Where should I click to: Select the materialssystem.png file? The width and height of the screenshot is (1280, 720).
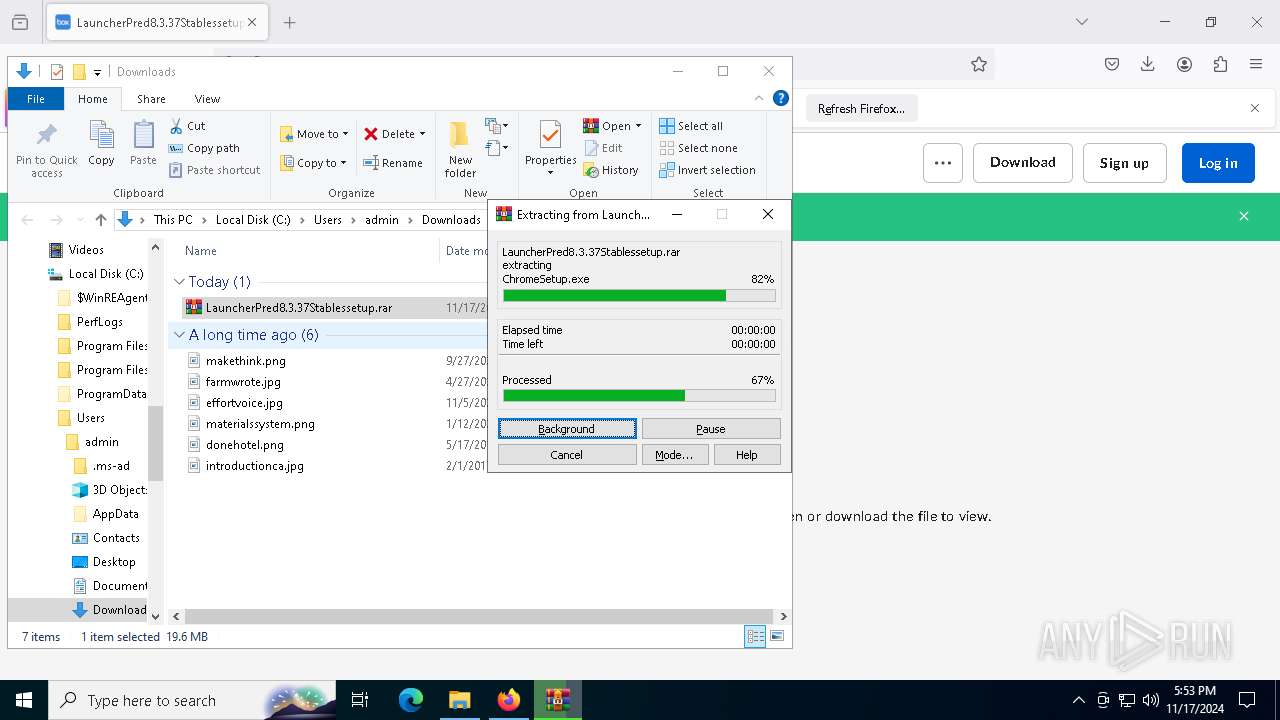260,424
